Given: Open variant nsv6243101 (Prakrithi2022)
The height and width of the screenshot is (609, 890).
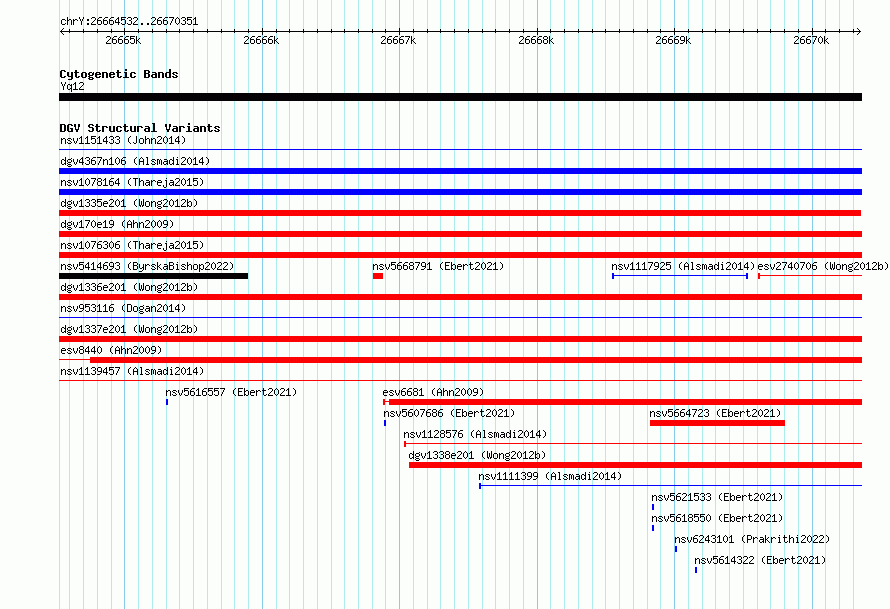Looking at the screenshot, I should (x=752, y=539).
